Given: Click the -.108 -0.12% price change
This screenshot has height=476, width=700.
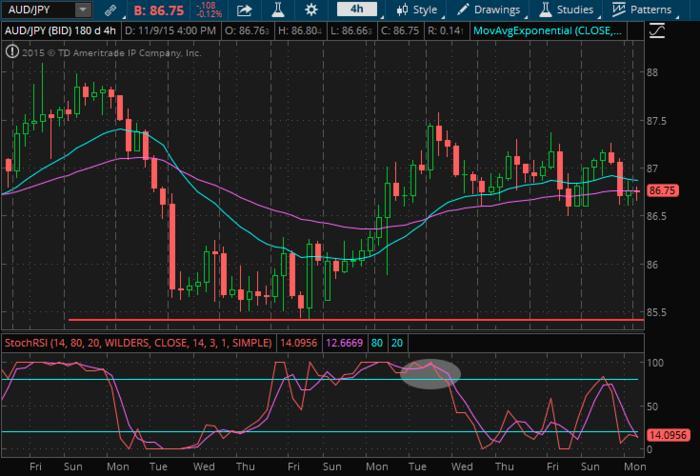Looking at the screenshot, I should (209, 10).
